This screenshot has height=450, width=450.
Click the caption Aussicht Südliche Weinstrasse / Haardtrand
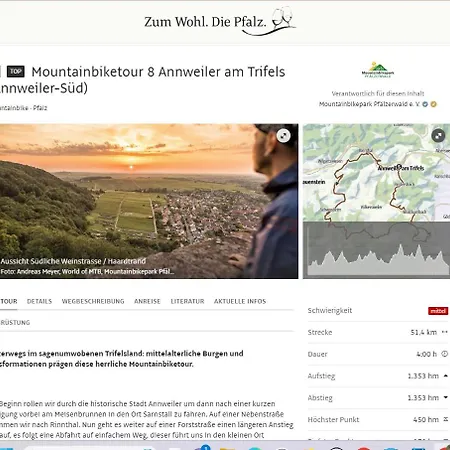(x=73, y=261)
